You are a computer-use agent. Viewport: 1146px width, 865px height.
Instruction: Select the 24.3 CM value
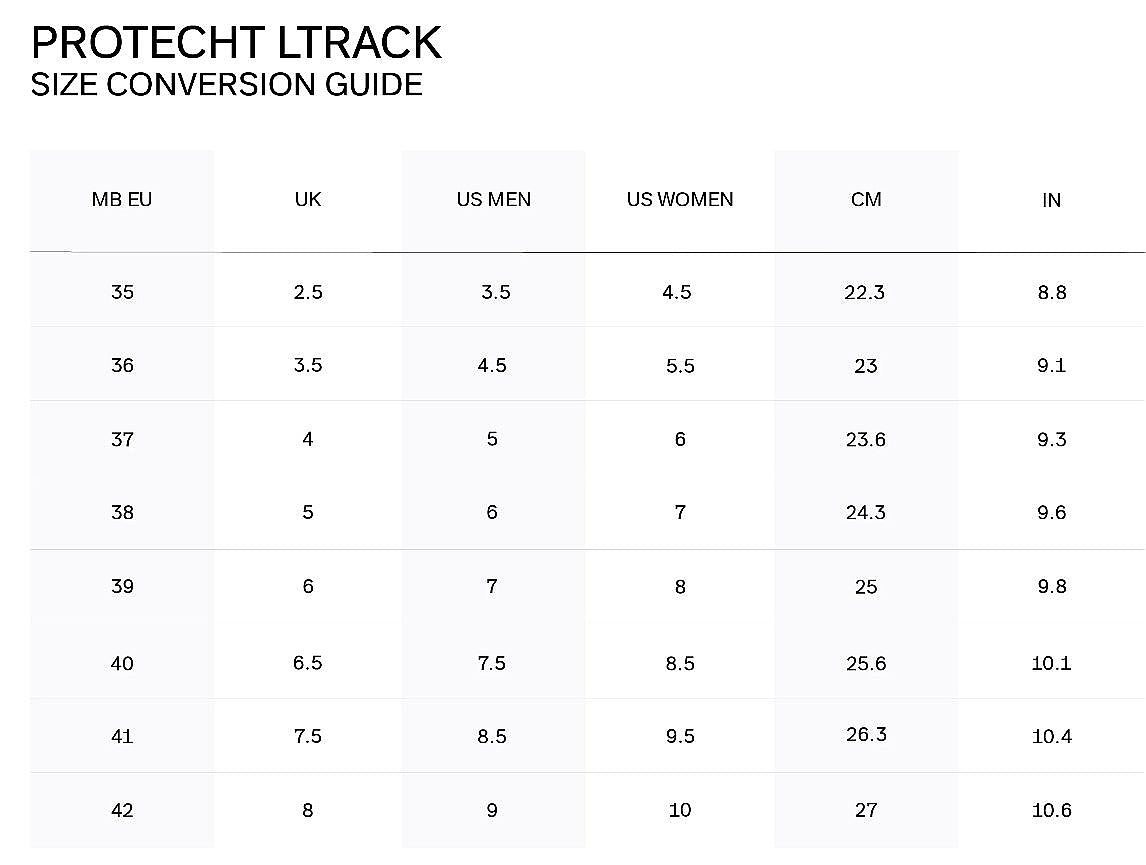(865, 512)
